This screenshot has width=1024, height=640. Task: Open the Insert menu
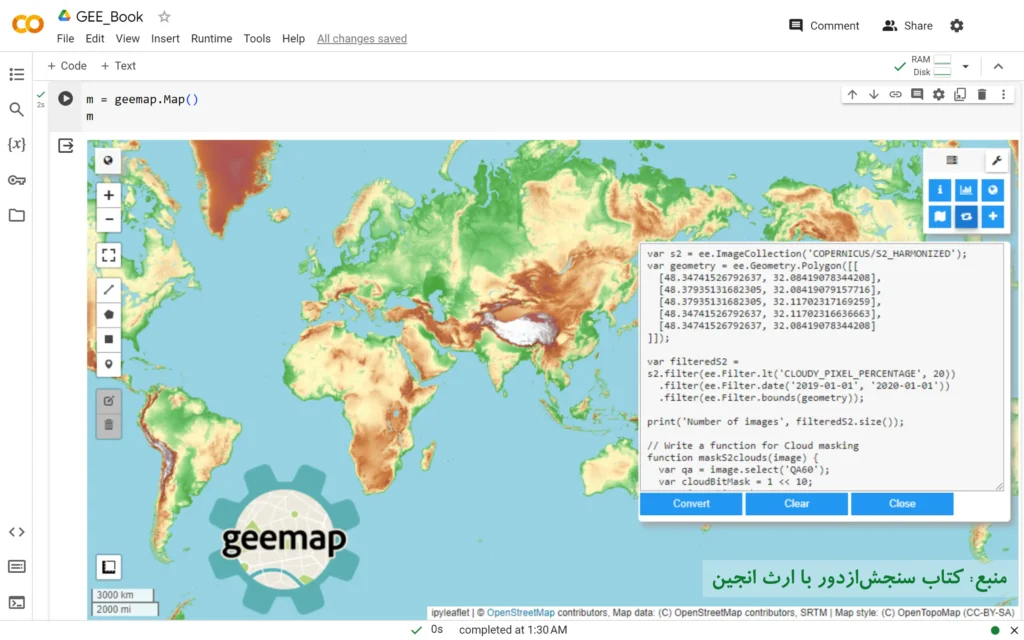[x=165, y=39]
